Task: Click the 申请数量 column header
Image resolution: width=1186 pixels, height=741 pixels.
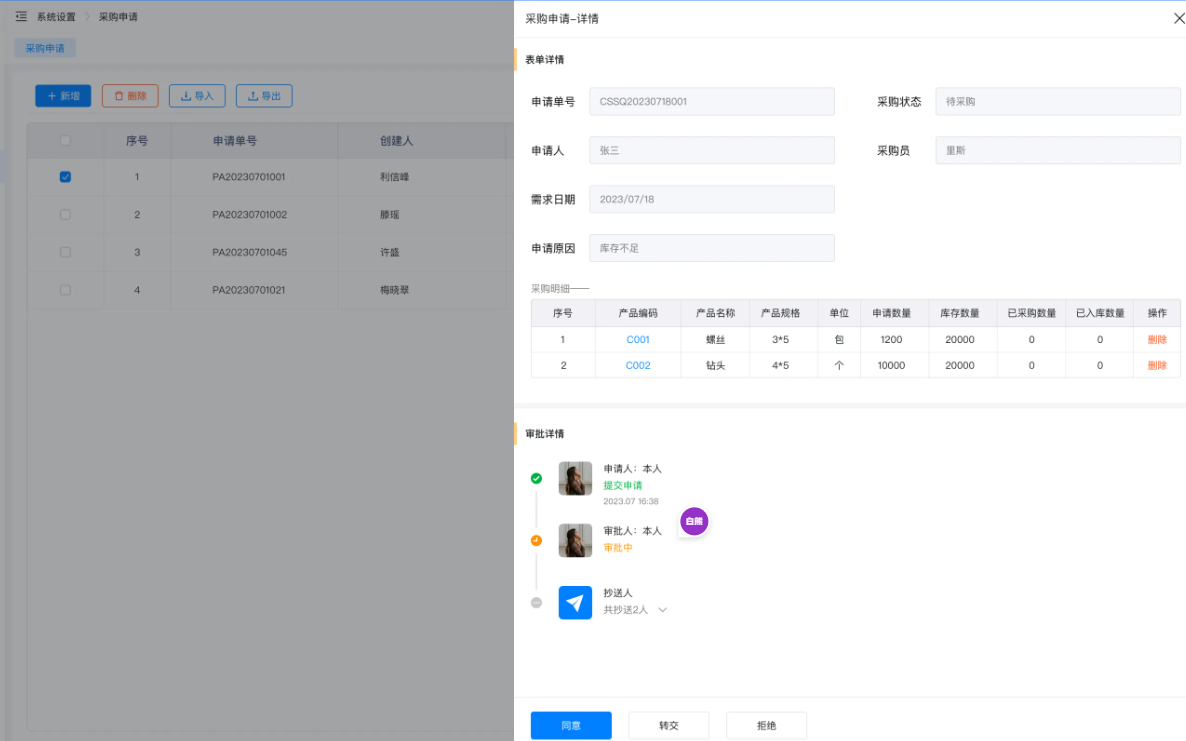Action: 891,313
